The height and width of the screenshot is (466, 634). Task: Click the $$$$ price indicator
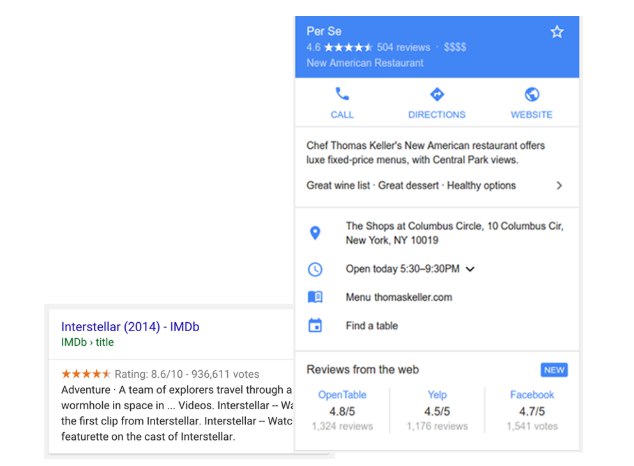point(455,47)
